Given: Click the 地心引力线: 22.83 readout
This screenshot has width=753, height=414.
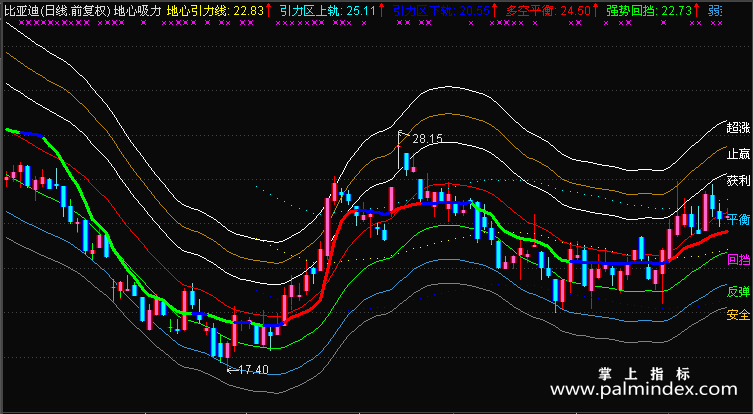Looking at the screenshot, I should (215, 10).
